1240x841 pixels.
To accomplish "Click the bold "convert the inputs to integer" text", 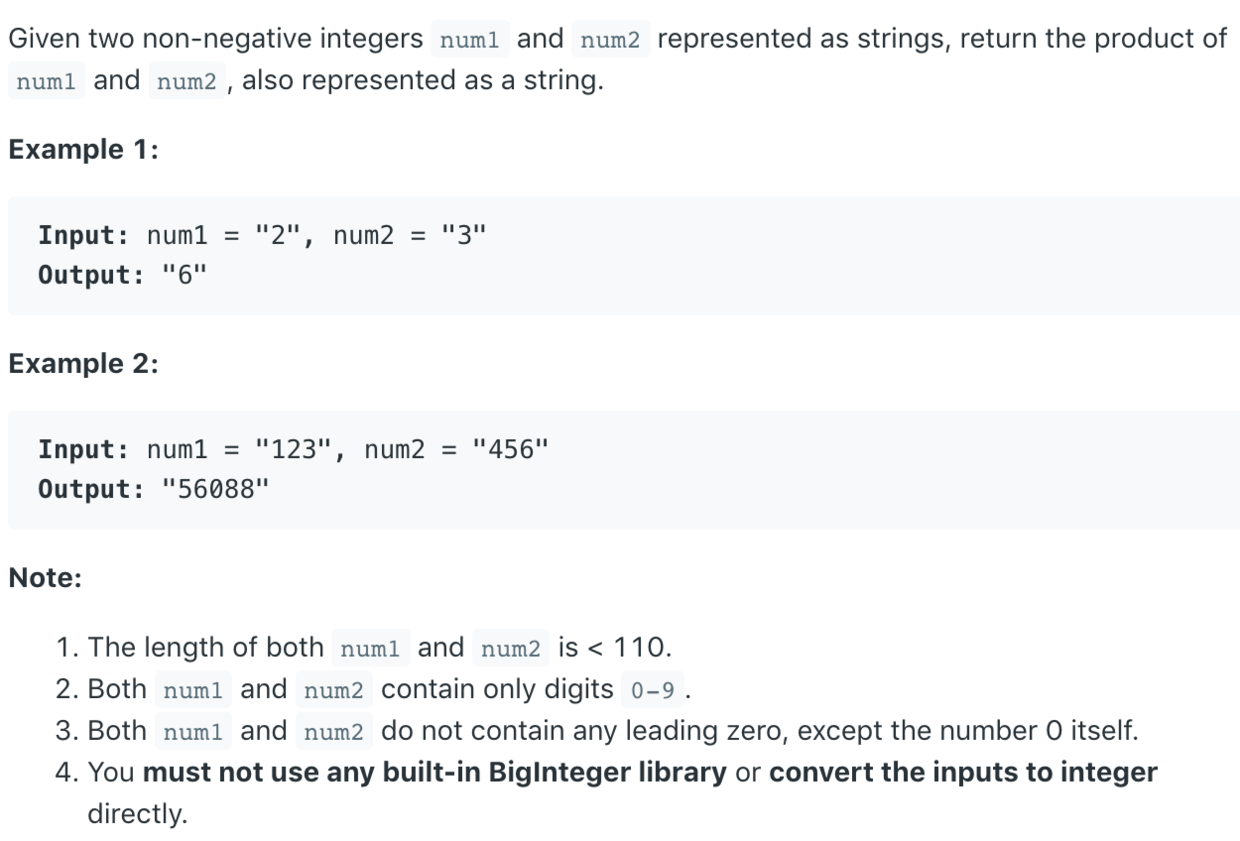I will point(963,772).
